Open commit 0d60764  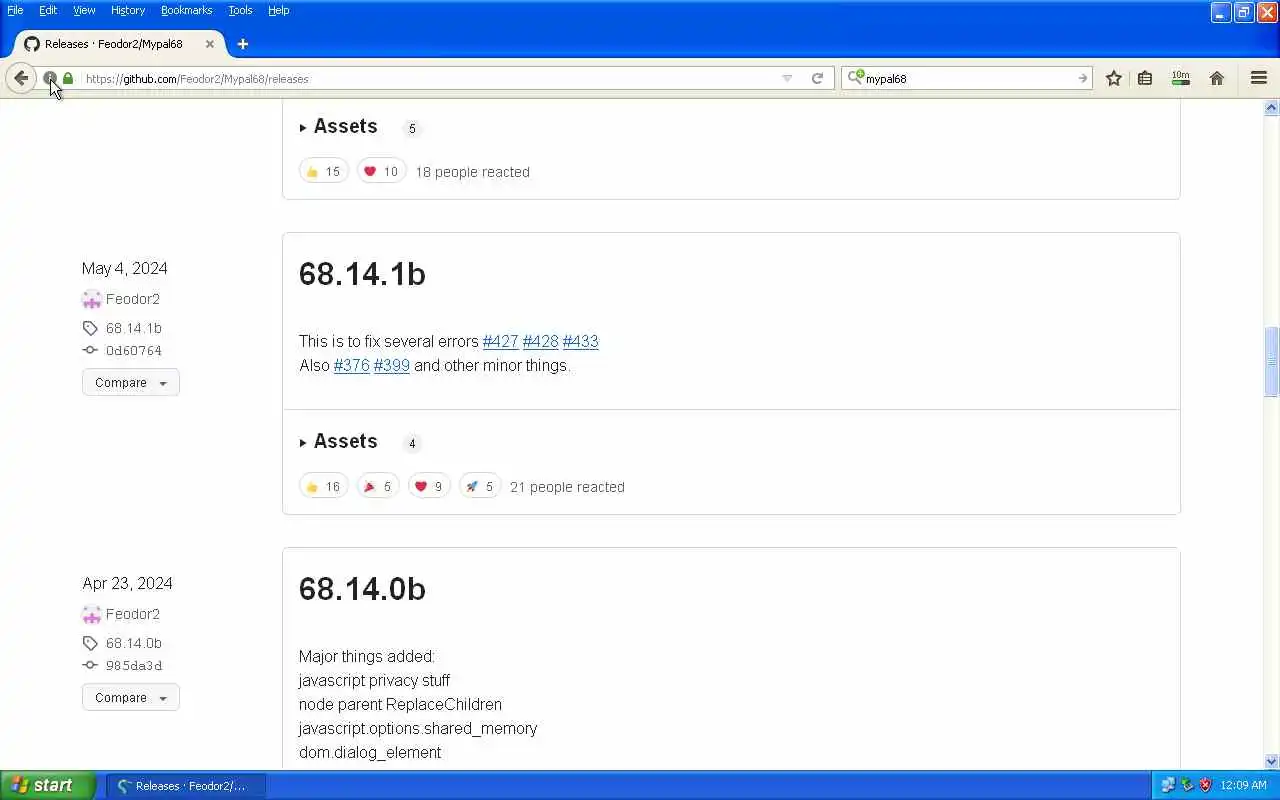click(x=133, y=351)
